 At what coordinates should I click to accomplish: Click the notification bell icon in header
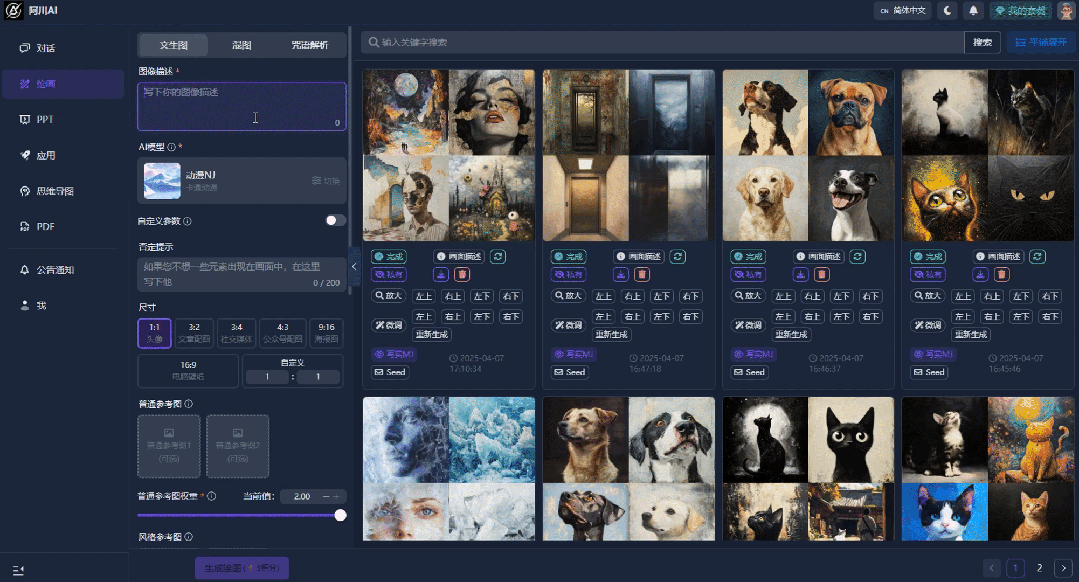tap(973, 11)
